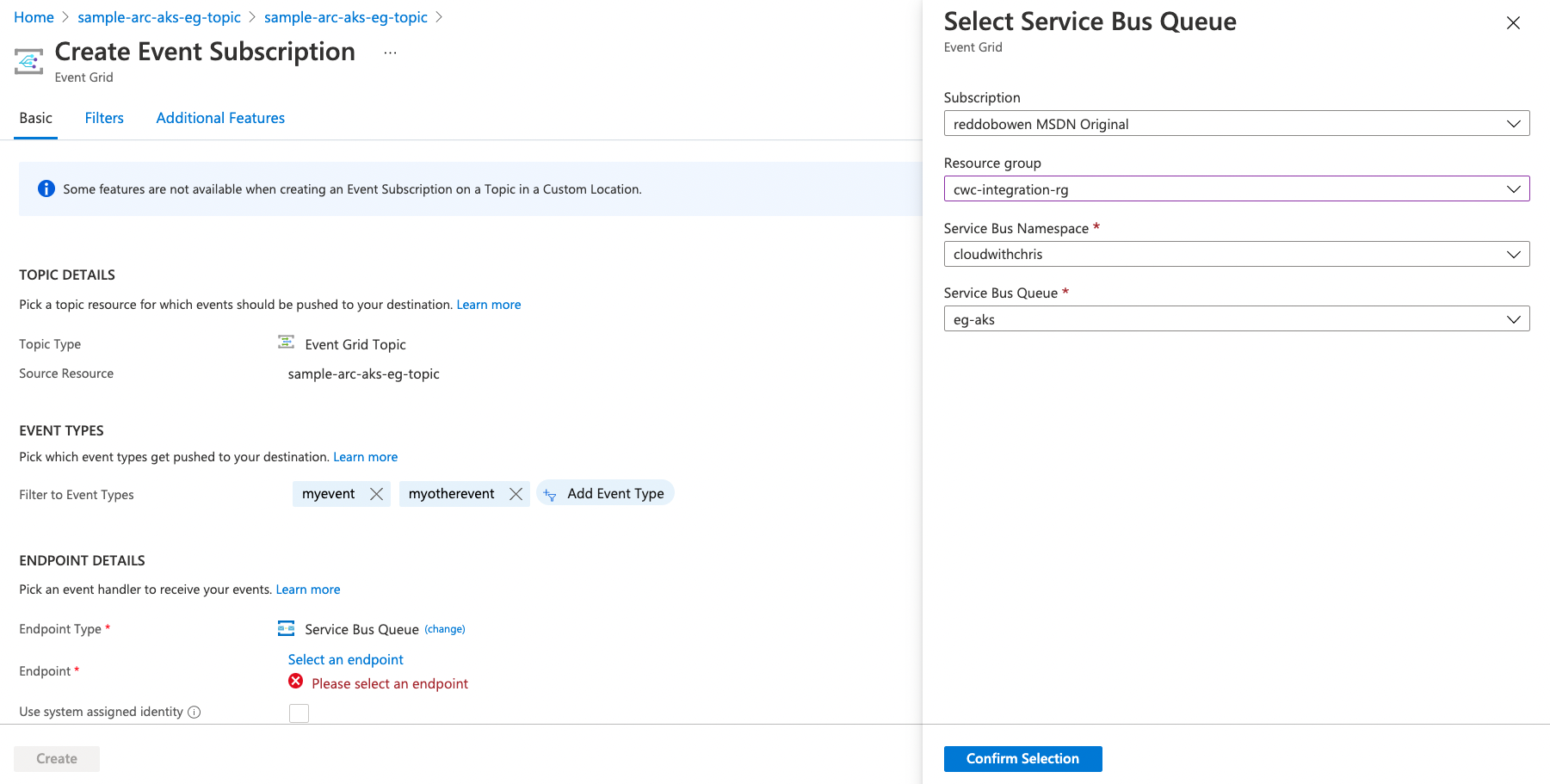Click the Add Event Type button
Image resolution: width=1550 pixels, height=784 pixels.
[605, 493]
